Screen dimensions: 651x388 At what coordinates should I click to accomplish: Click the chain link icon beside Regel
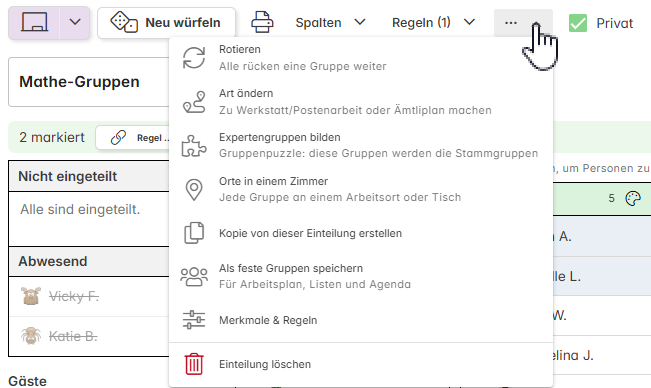118,137
